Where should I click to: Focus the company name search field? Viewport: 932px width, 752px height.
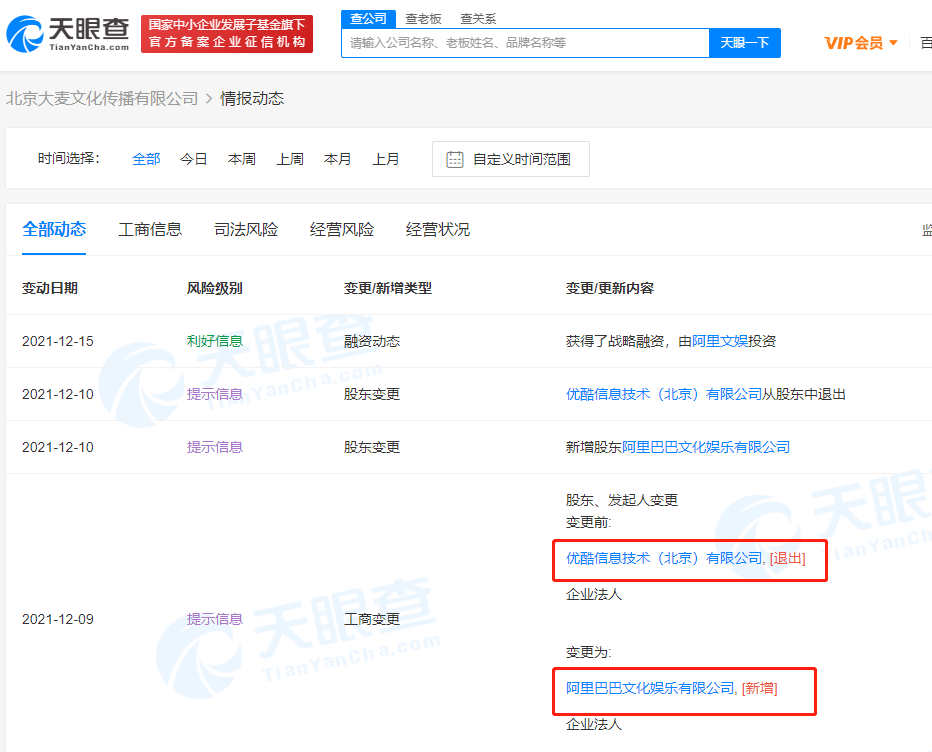(525, 43)
